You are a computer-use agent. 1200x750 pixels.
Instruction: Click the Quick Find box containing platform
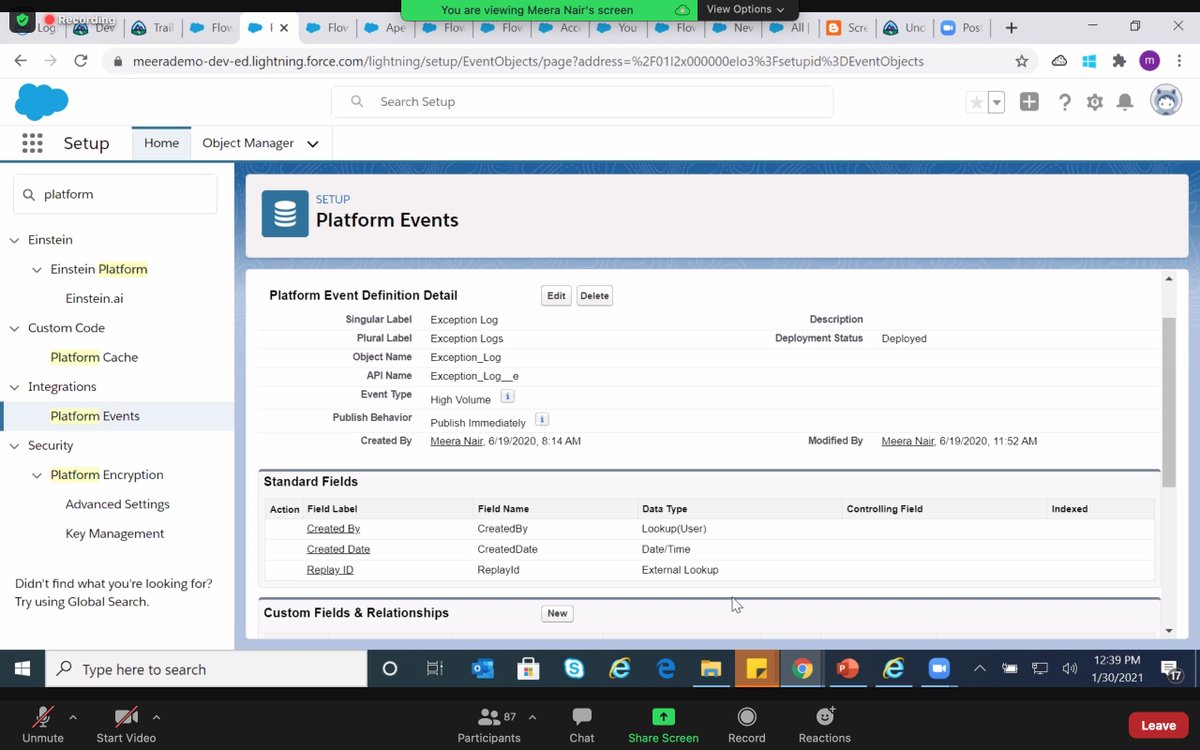tap(115, 194)
